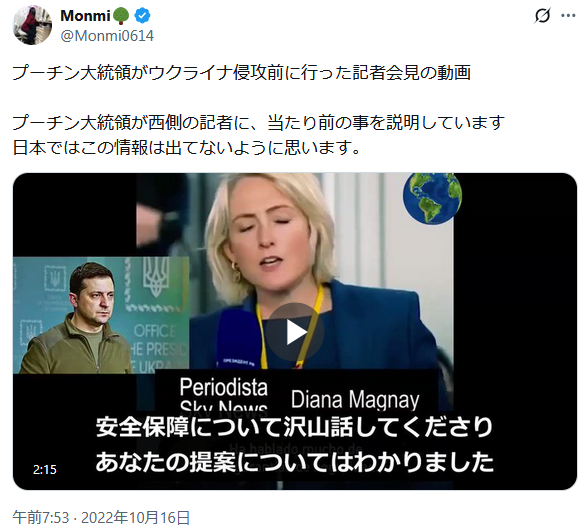Click the blue verified badge
Viewport: 587px width, 531px height.
click(x=143, y=16)
